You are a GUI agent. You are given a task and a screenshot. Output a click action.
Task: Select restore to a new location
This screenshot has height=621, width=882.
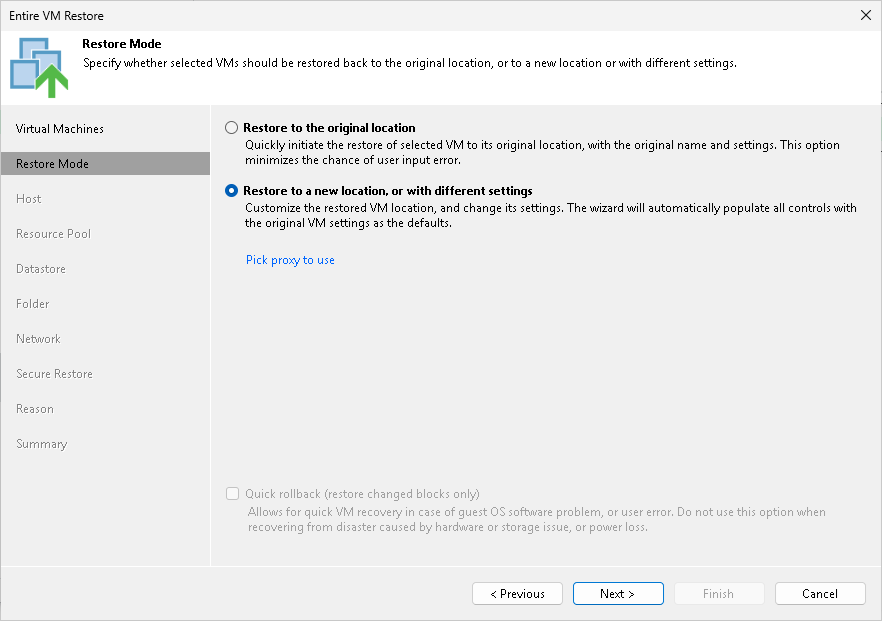pyautogui.click(x=231, y=190)
